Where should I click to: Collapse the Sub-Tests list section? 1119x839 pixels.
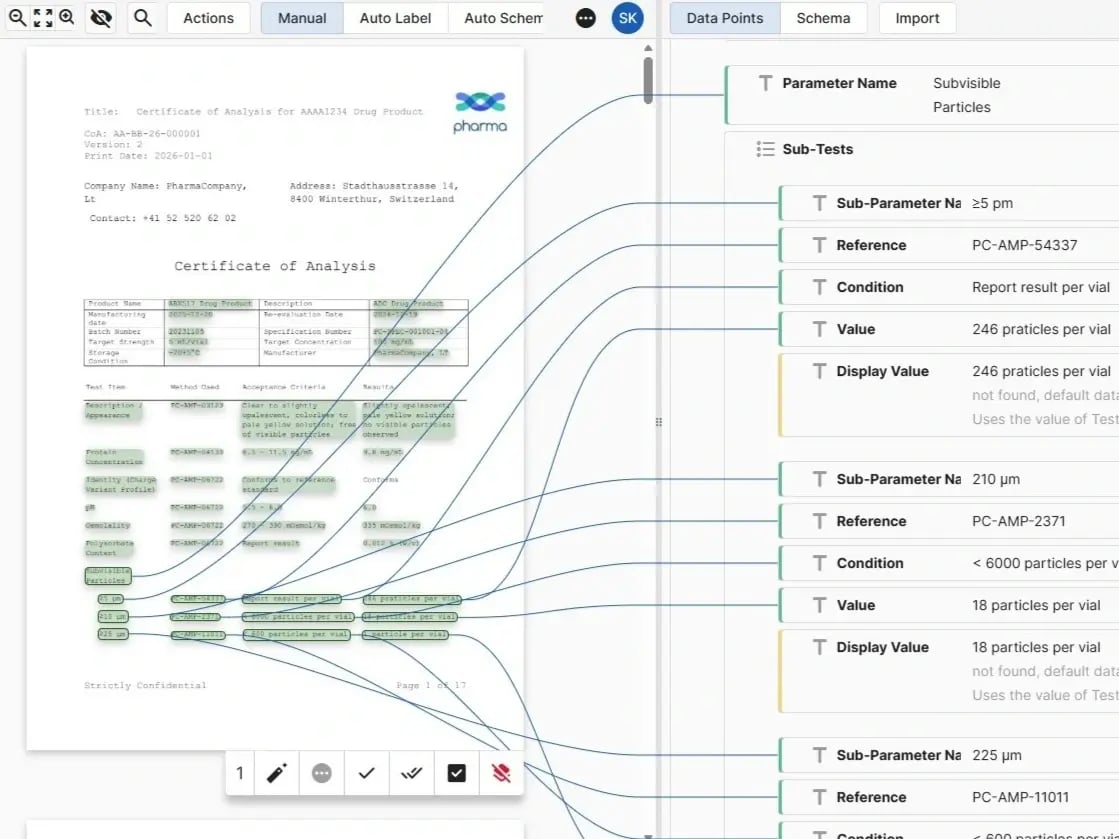[x=765, y=149]
